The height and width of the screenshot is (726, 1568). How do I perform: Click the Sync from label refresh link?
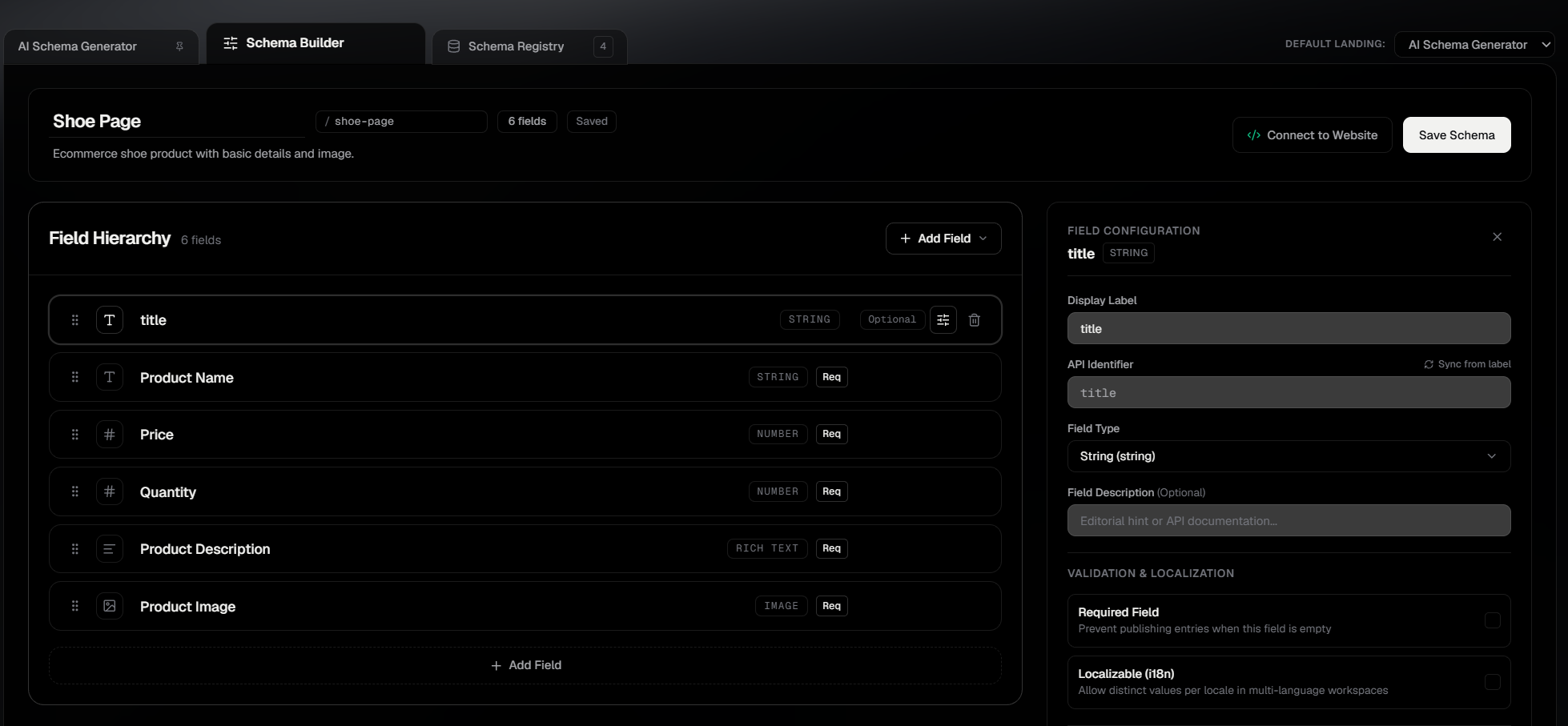[1467, 364]
